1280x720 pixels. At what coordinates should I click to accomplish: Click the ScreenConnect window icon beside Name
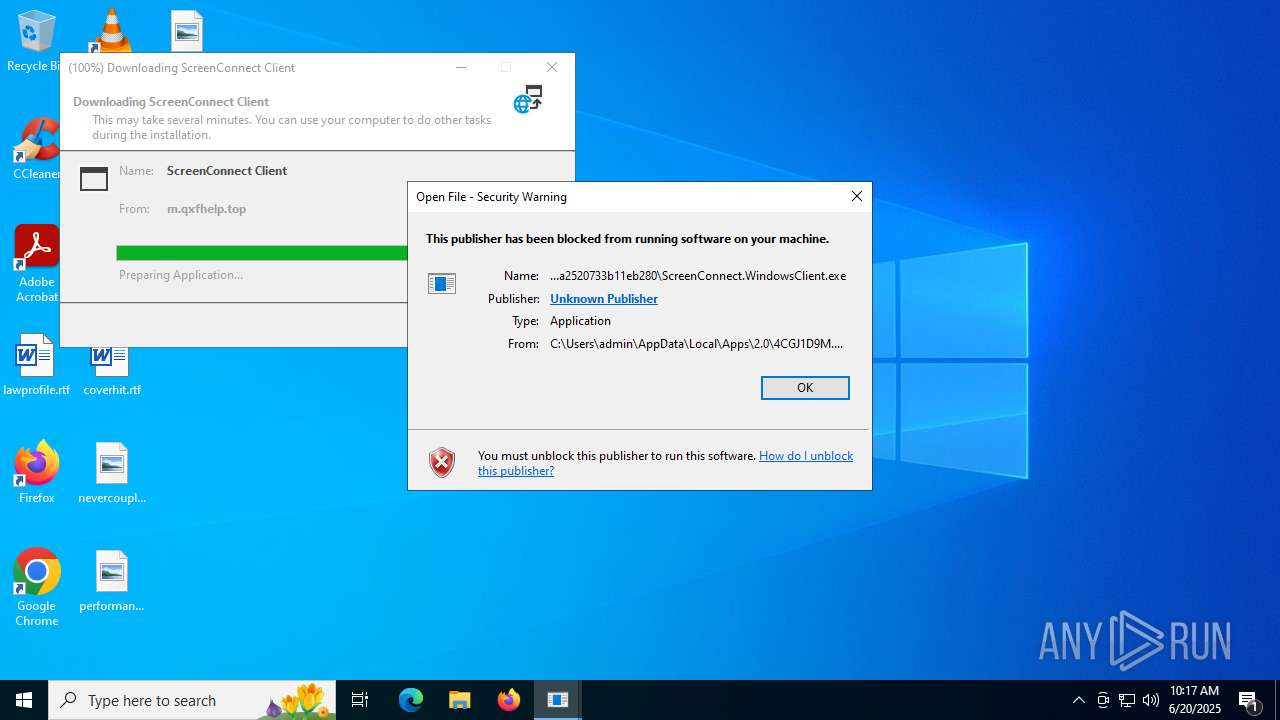click(94, 179)
